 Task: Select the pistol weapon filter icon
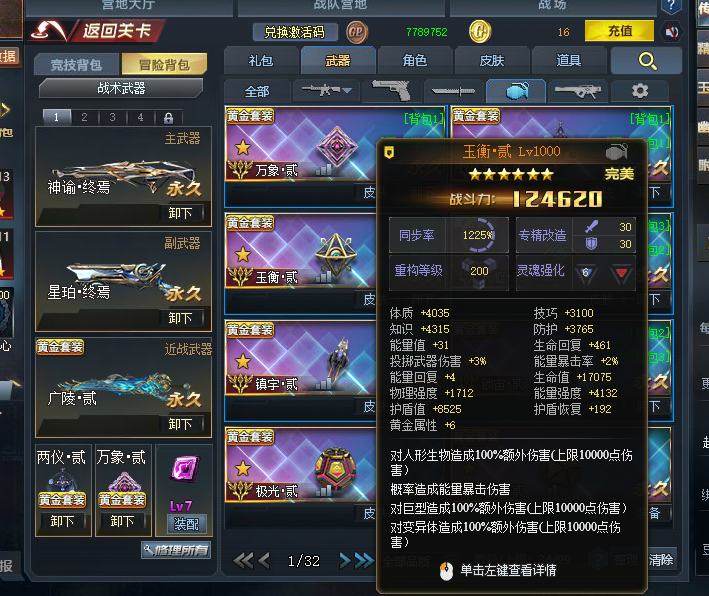(391, 91)
